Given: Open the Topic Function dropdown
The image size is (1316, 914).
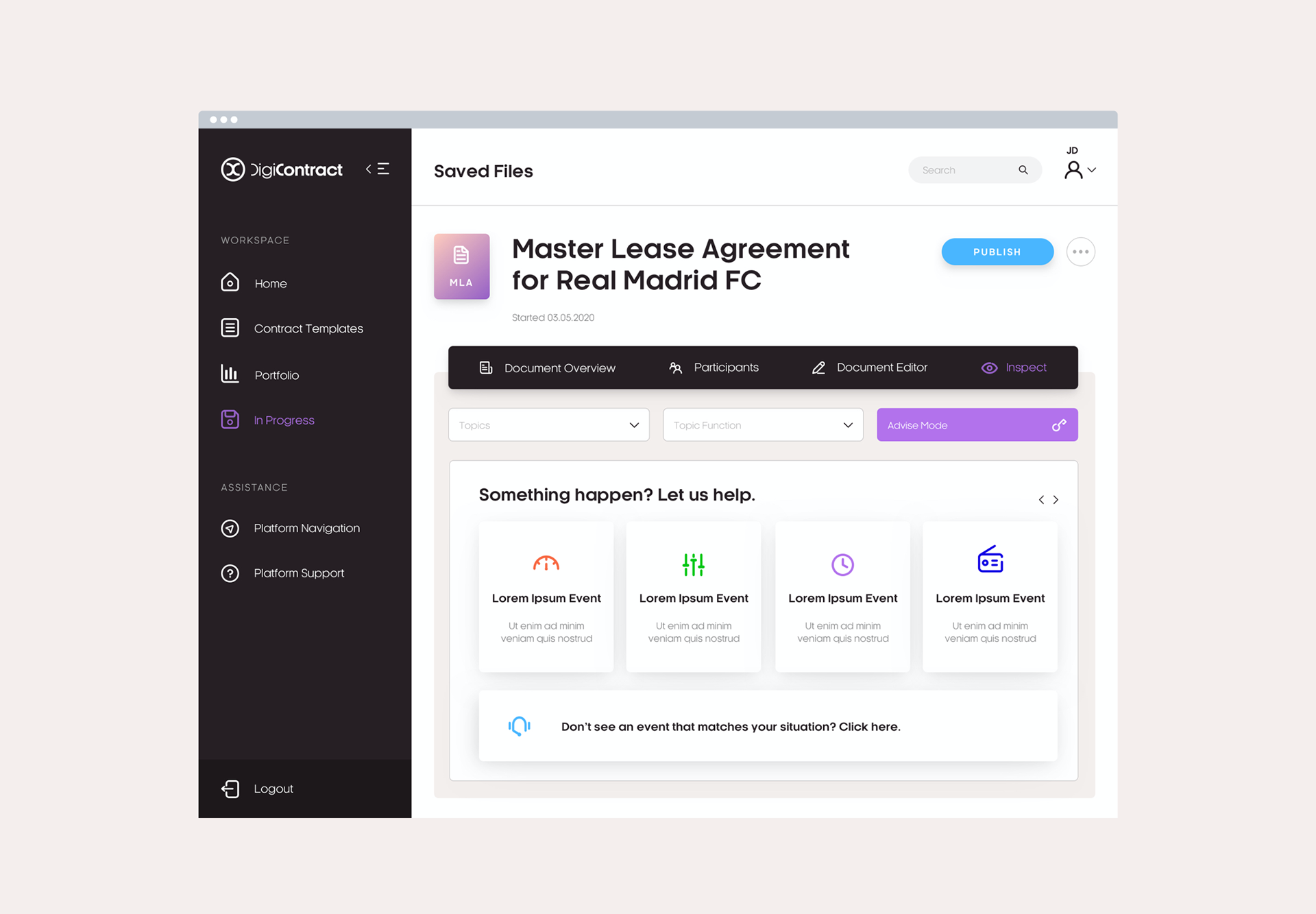Looking at the screenshot, I should coord(763,425).
